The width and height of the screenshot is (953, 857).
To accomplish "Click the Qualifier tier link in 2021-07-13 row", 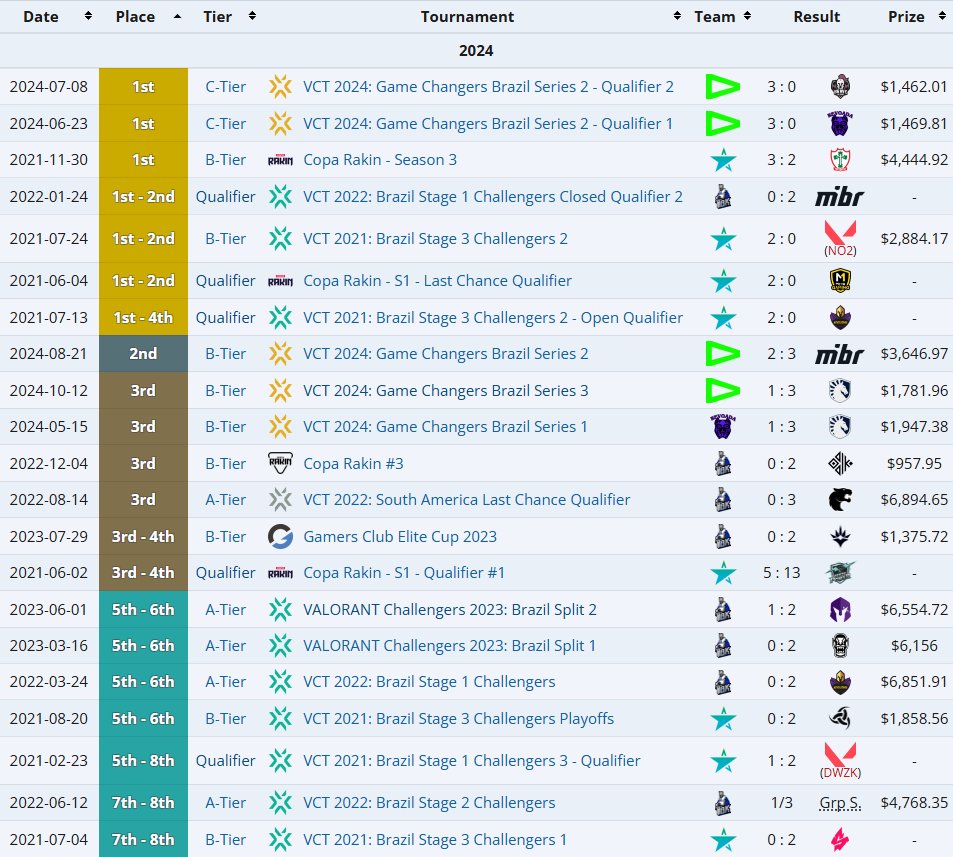I will (x=225, y=318).
